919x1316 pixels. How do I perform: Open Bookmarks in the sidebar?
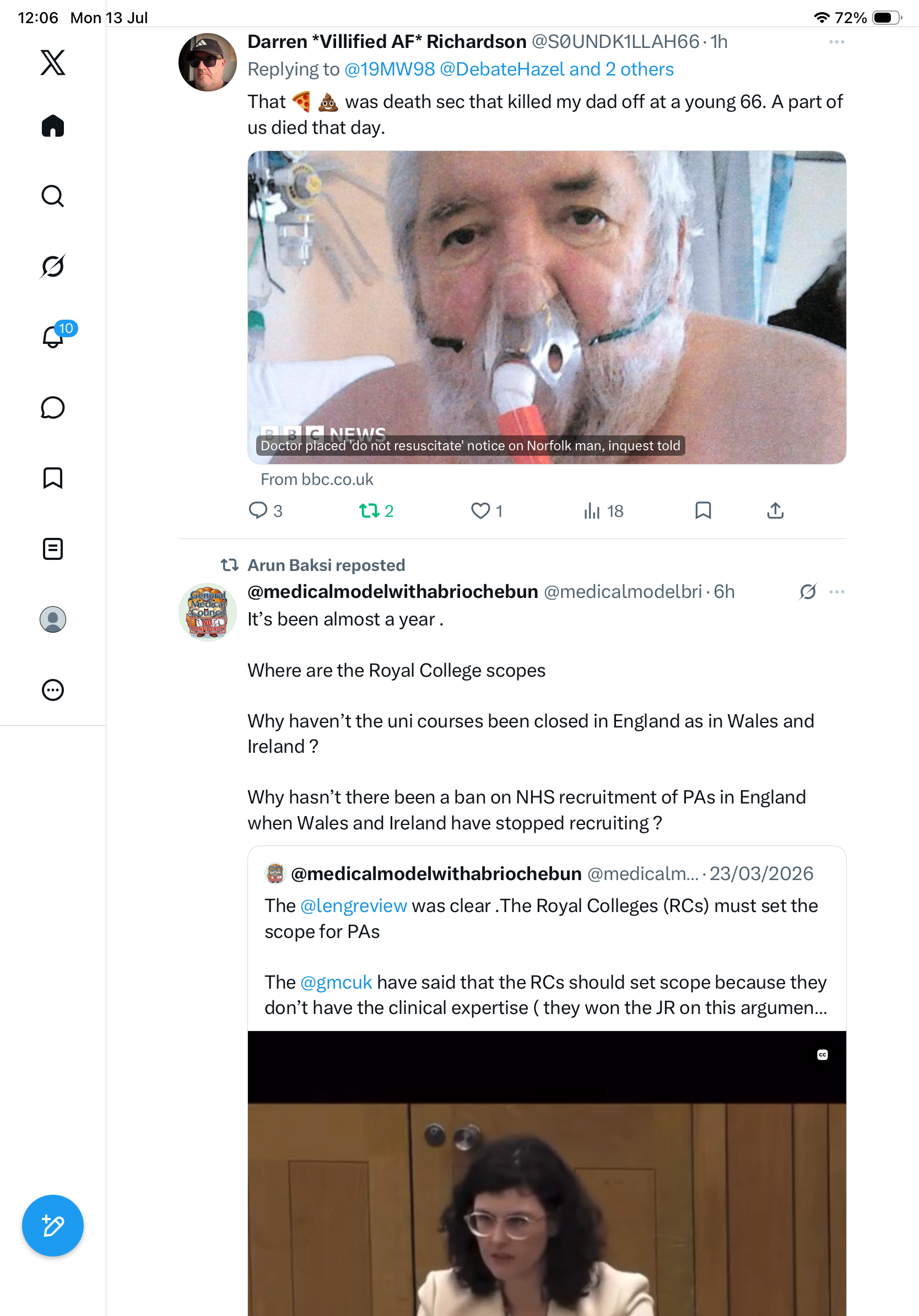[x=53, y=478]
